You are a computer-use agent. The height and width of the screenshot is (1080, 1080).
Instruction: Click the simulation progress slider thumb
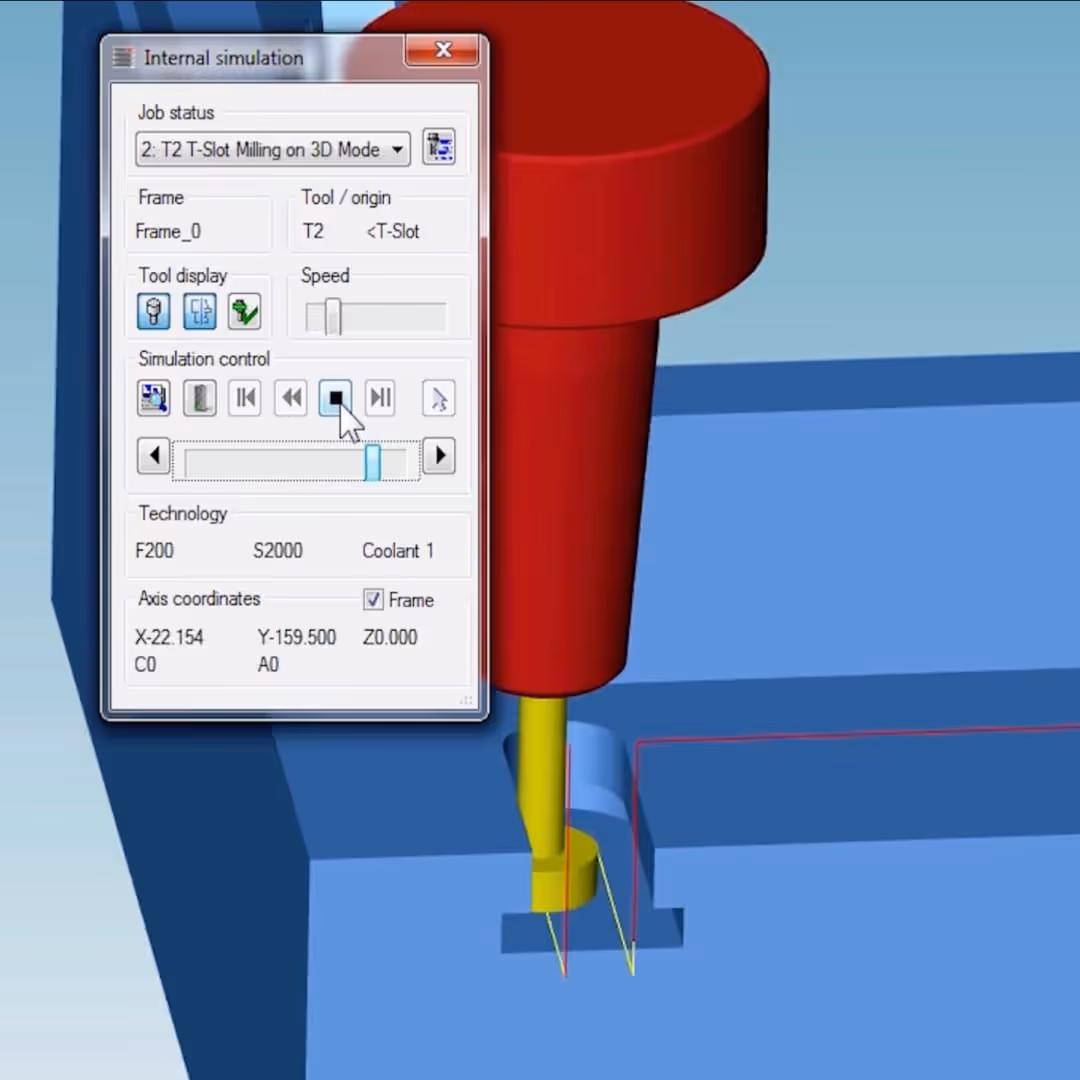click(x=373, y=462)
